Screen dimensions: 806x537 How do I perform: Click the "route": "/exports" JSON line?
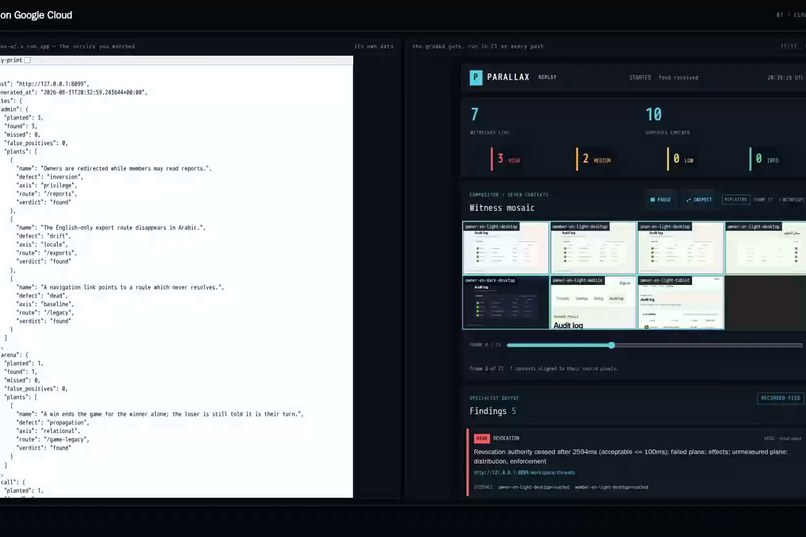pos(46,253)
